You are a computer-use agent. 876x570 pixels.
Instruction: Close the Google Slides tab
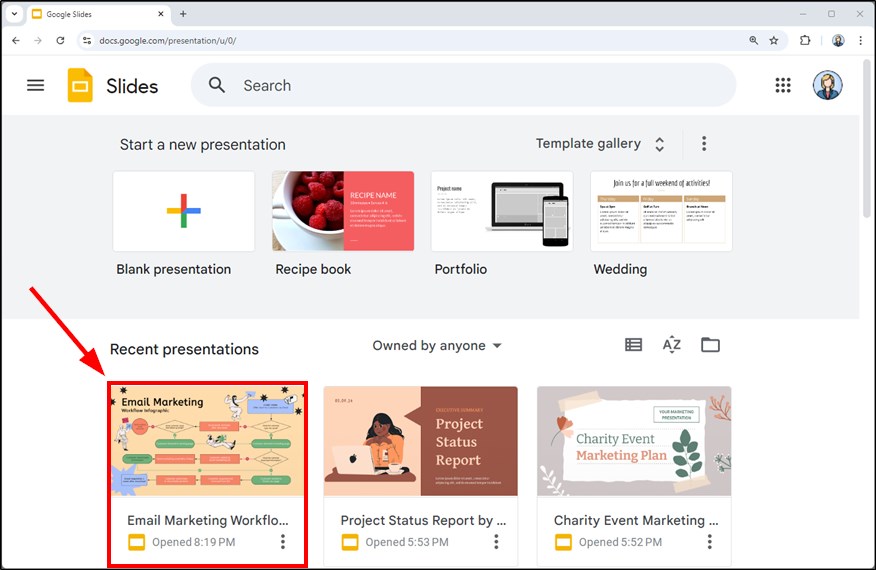coord(161,14)
